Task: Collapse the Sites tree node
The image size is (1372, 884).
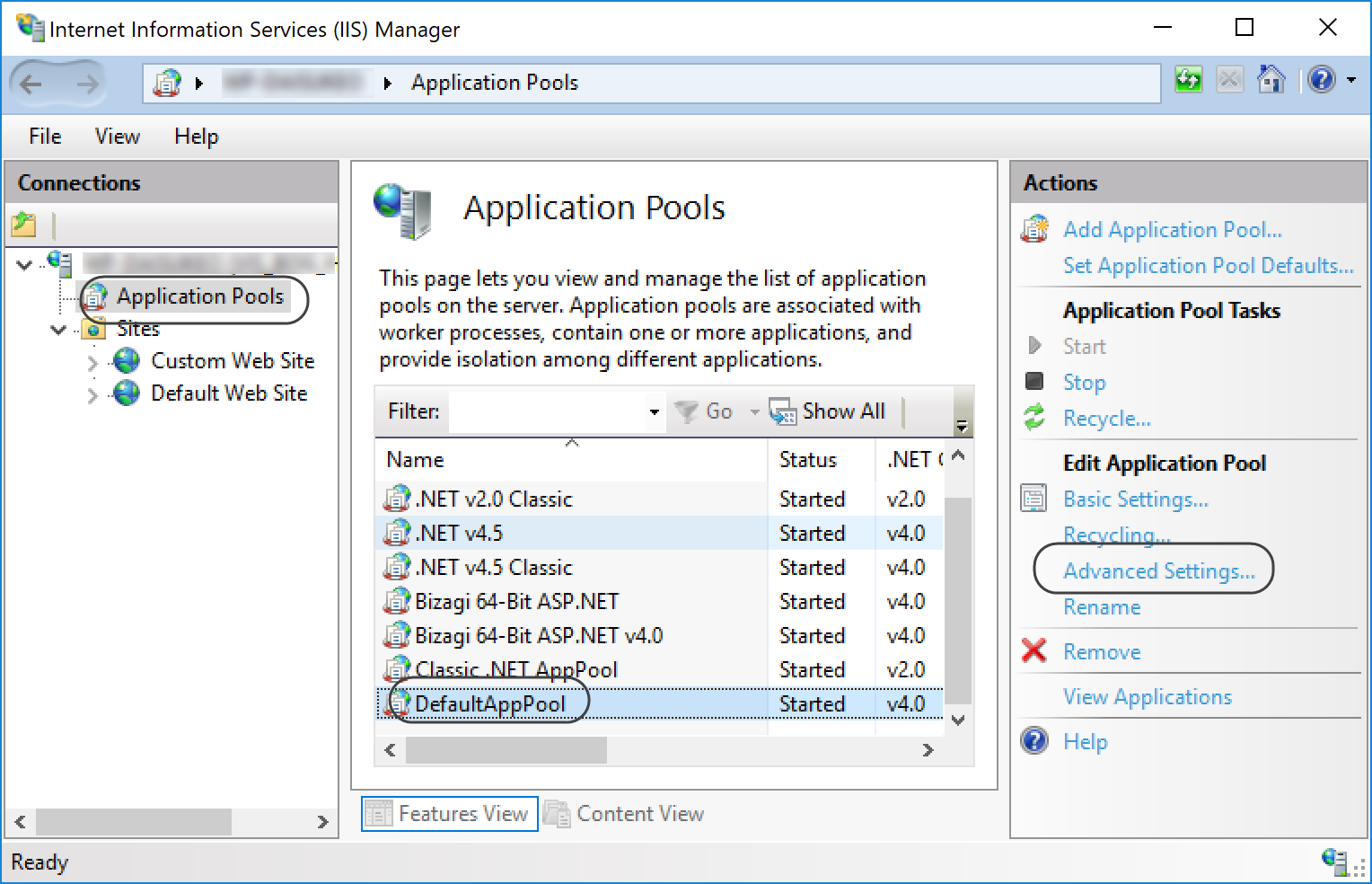Action: [x=58, y=330]
